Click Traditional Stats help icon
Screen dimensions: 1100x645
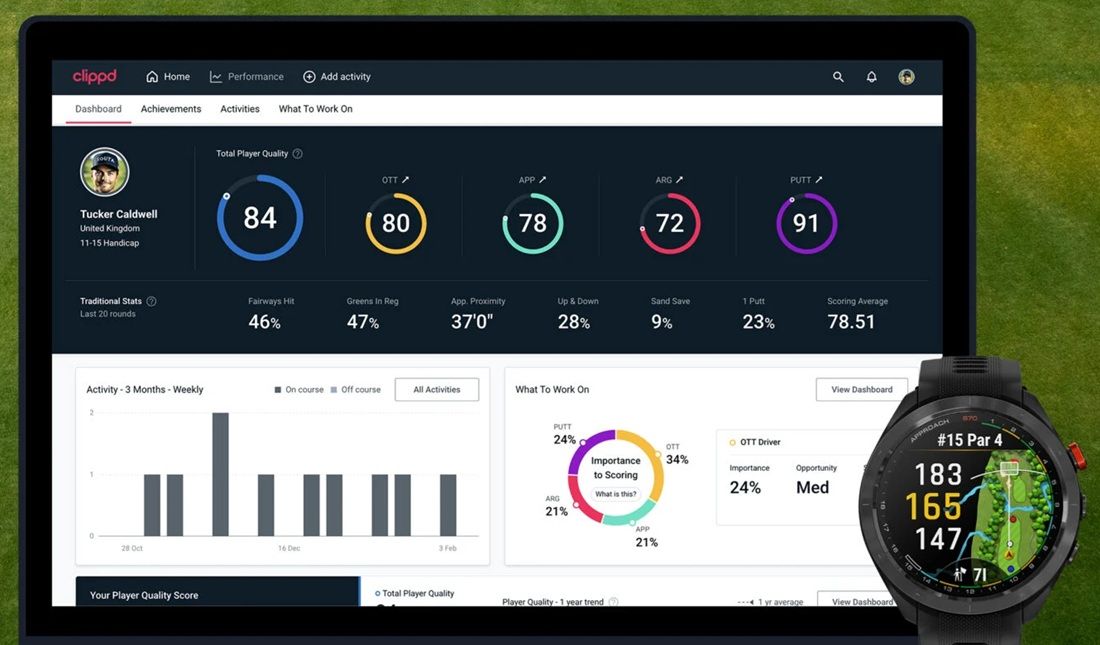pos(151,301)
